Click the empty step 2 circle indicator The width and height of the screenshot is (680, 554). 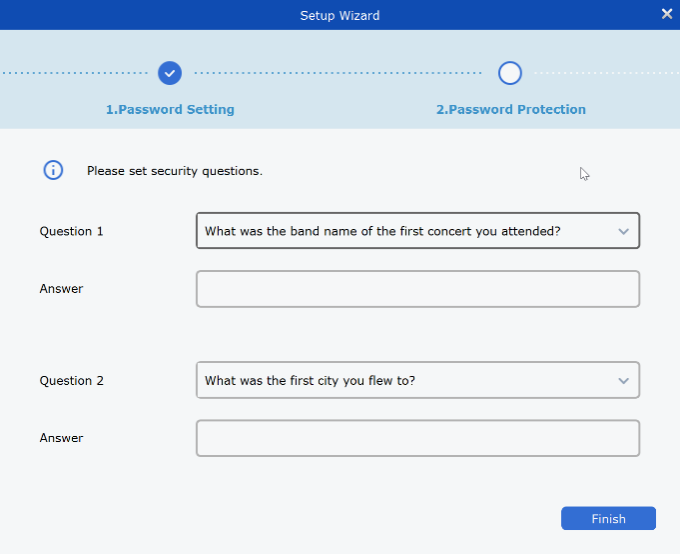click(510, 73)
